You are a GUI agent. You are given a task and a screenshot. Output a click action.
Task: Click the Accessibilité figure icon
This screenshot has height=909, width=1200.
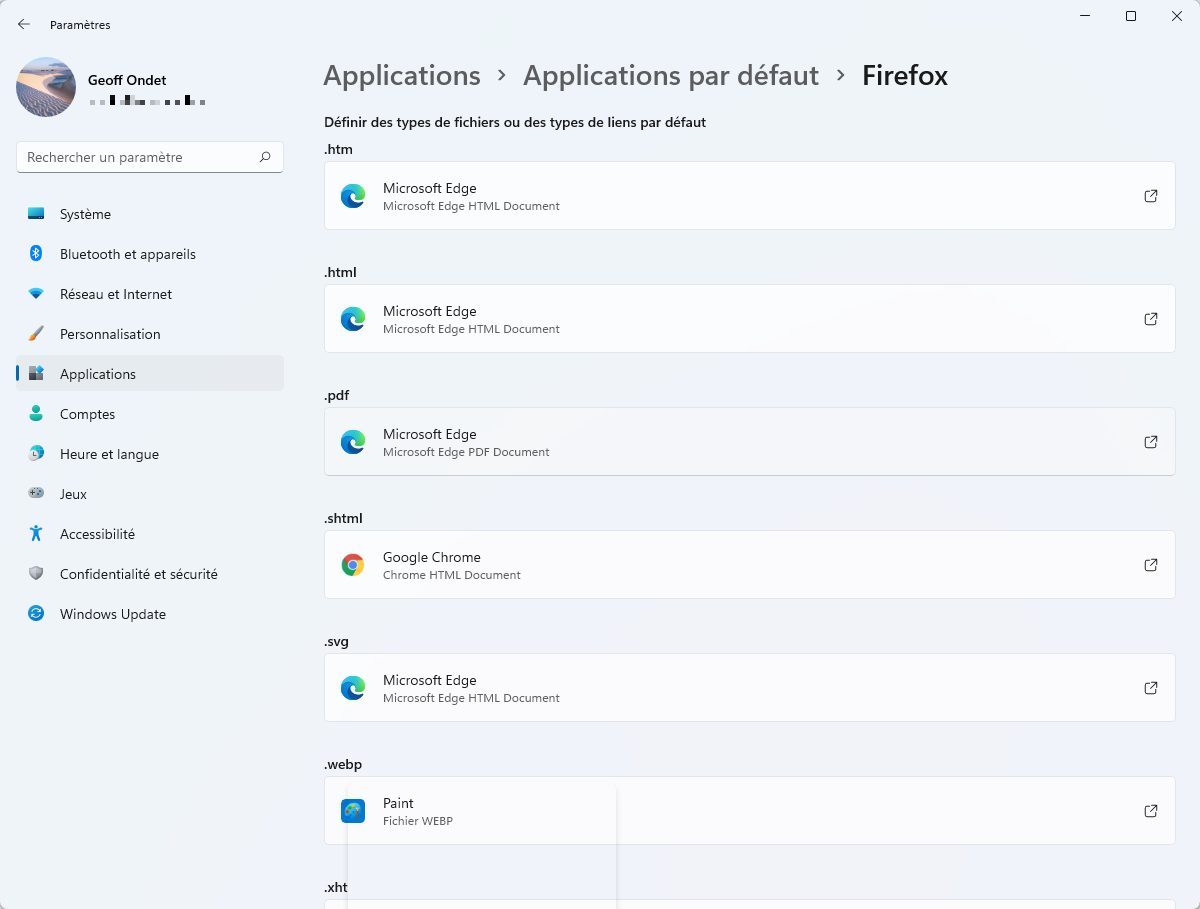pyautogui.click(x=36, y=534)
